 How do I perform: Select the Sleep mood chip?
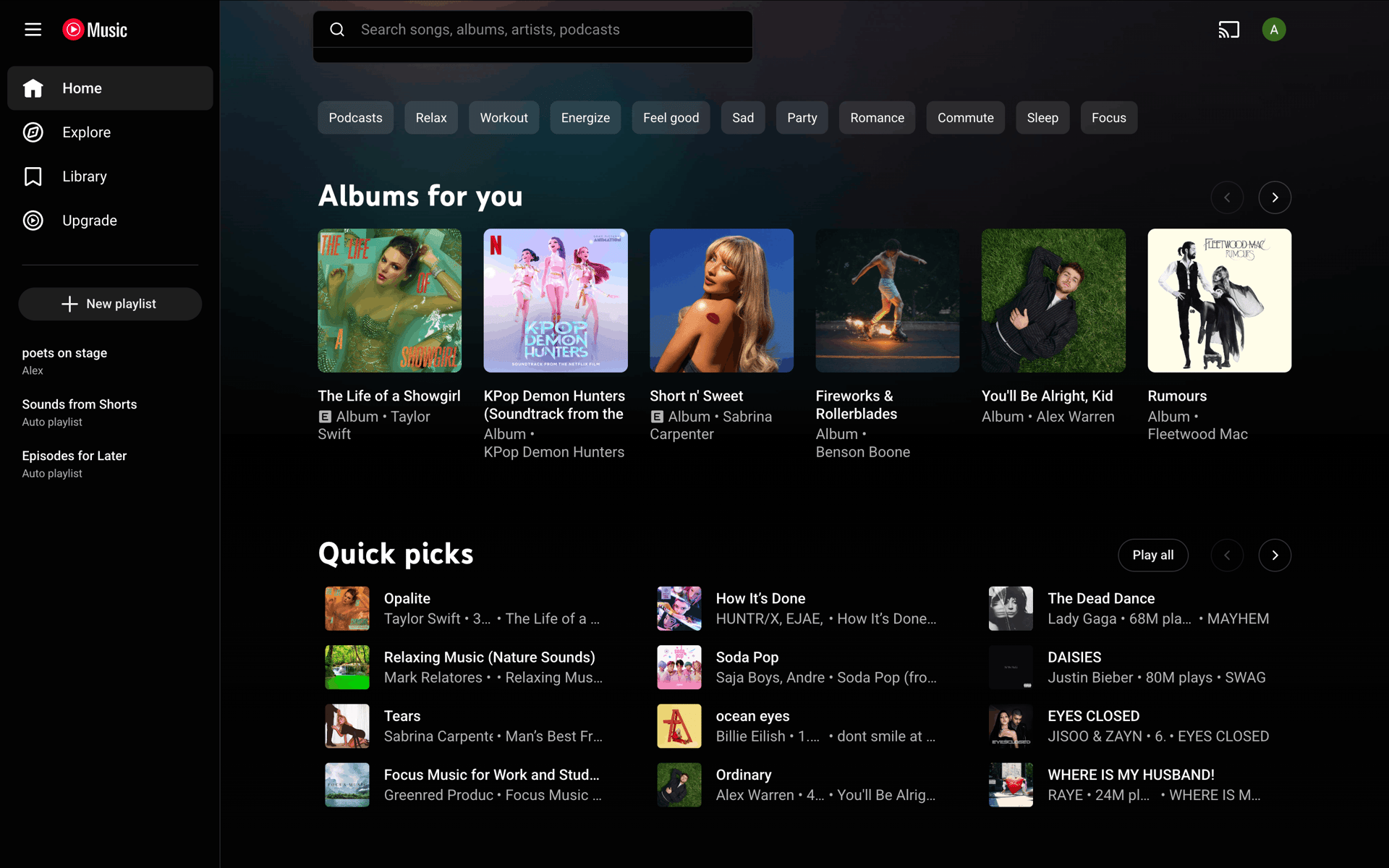tap(1042, 118)
